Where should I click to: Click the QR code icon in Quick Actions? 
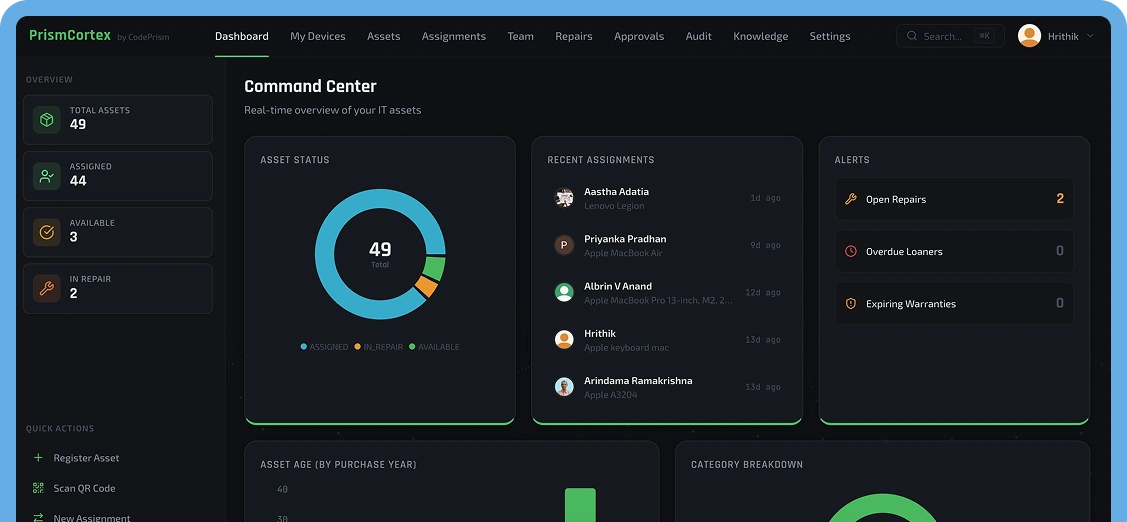point(38,487)
